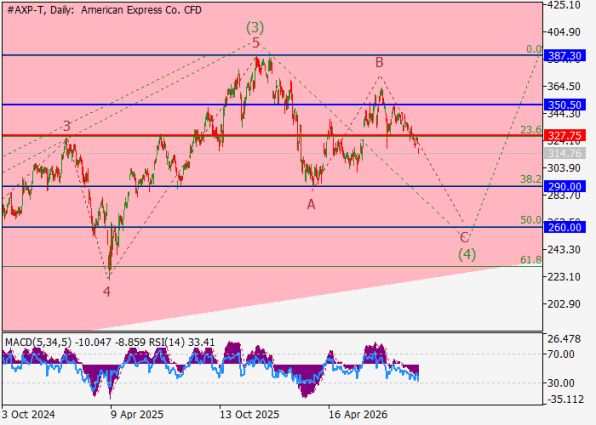Click the 290.00 blue price label
596x425 pixels.
point(564,187)
